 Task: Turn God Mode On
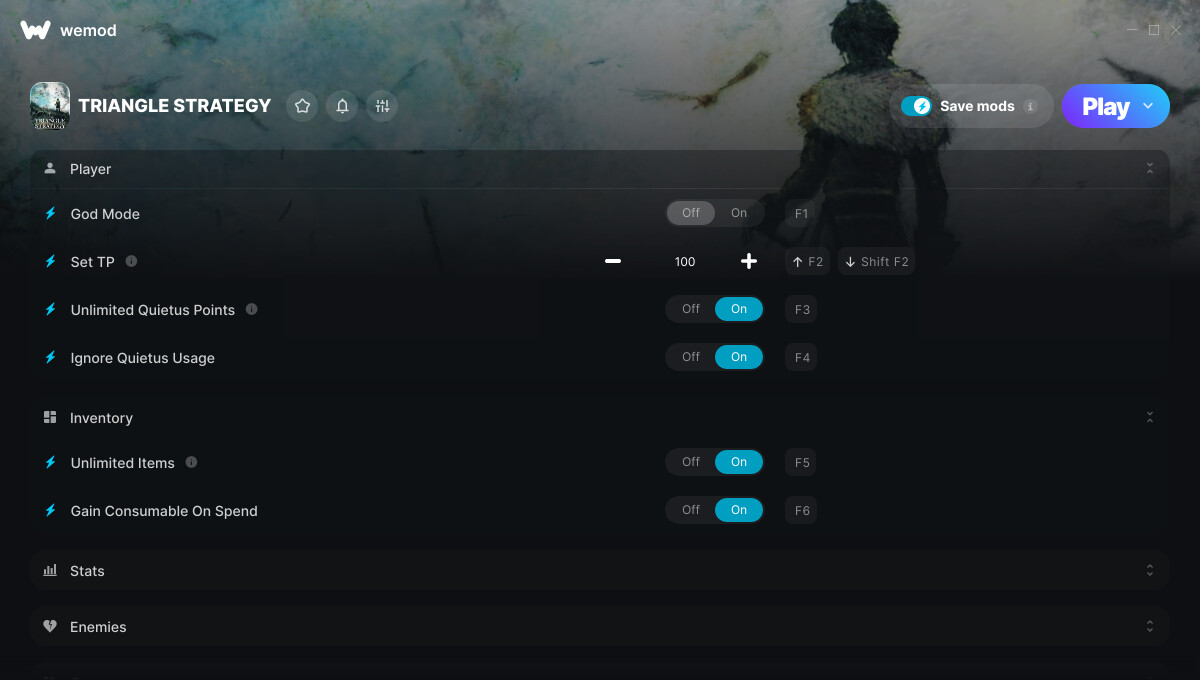[x=739, y=213]
